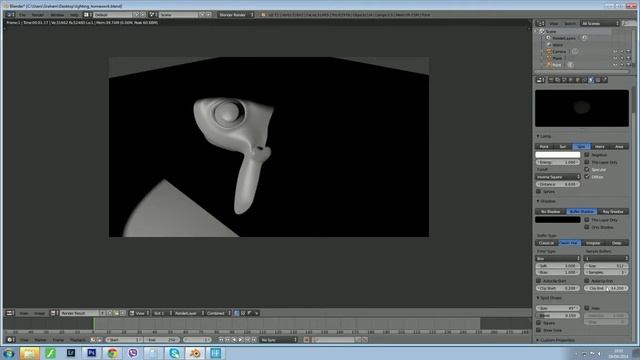The height and width of the screenshot is (360, 640).
Task: Open the Marker menu in timeline
Action: pyautogui.click(x=40, y=340)
